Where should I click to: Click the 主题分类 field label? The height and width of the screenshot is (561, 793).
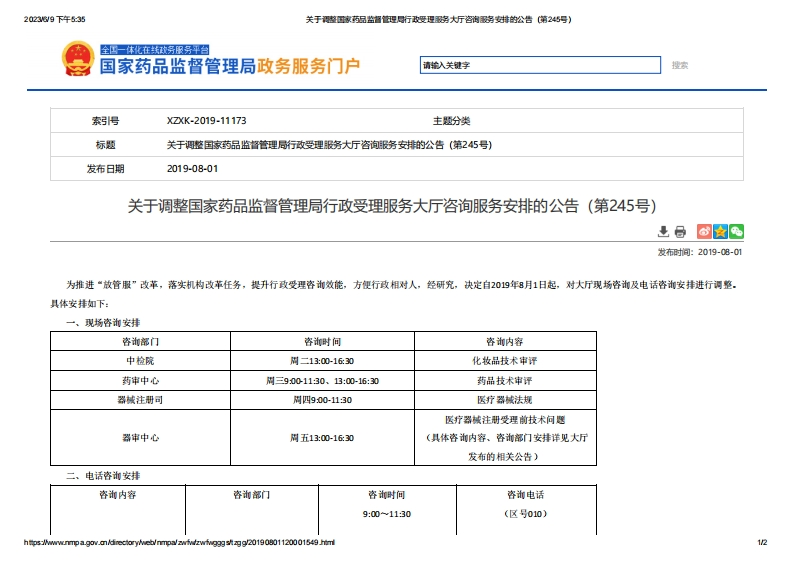(x=450, y=120)
